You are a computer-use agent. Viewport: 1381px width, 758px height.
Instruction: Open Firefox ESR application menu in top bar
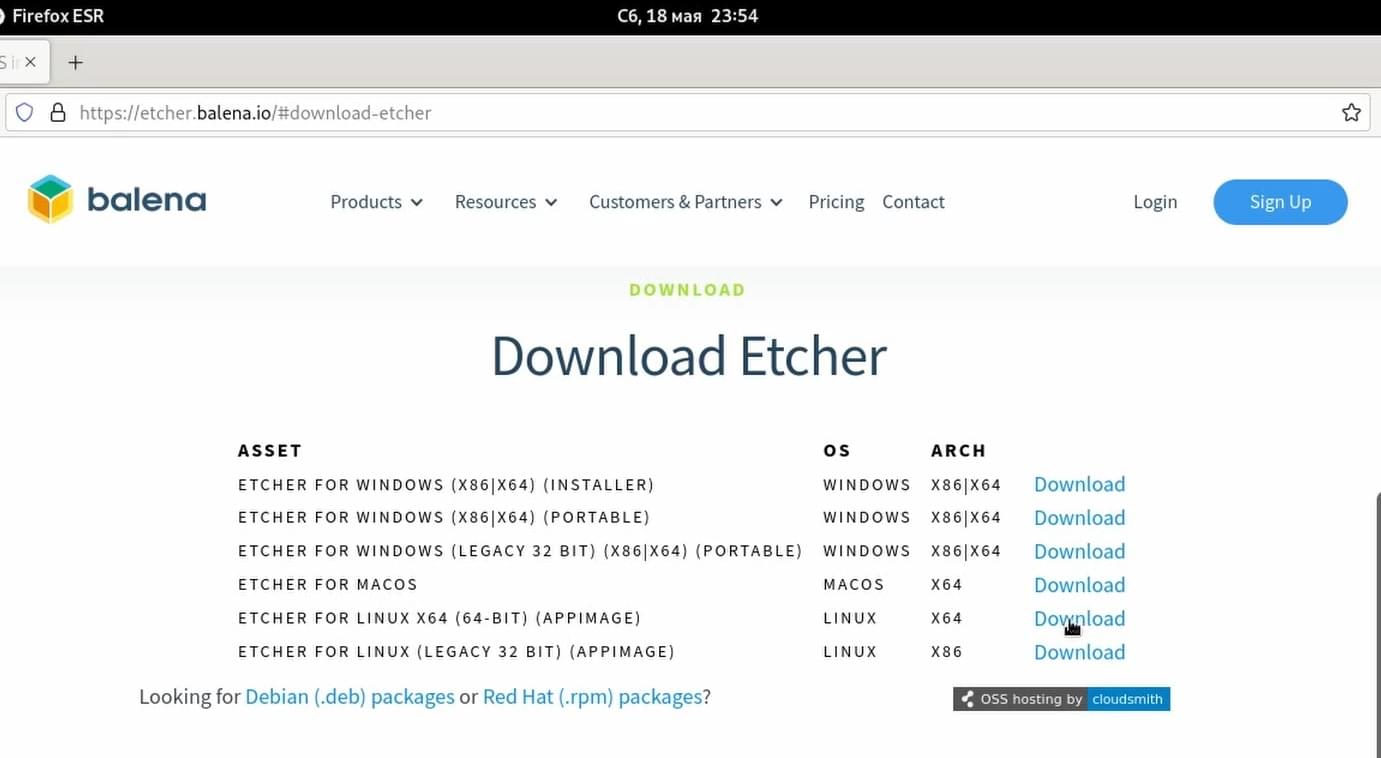[x=52, y=16]
